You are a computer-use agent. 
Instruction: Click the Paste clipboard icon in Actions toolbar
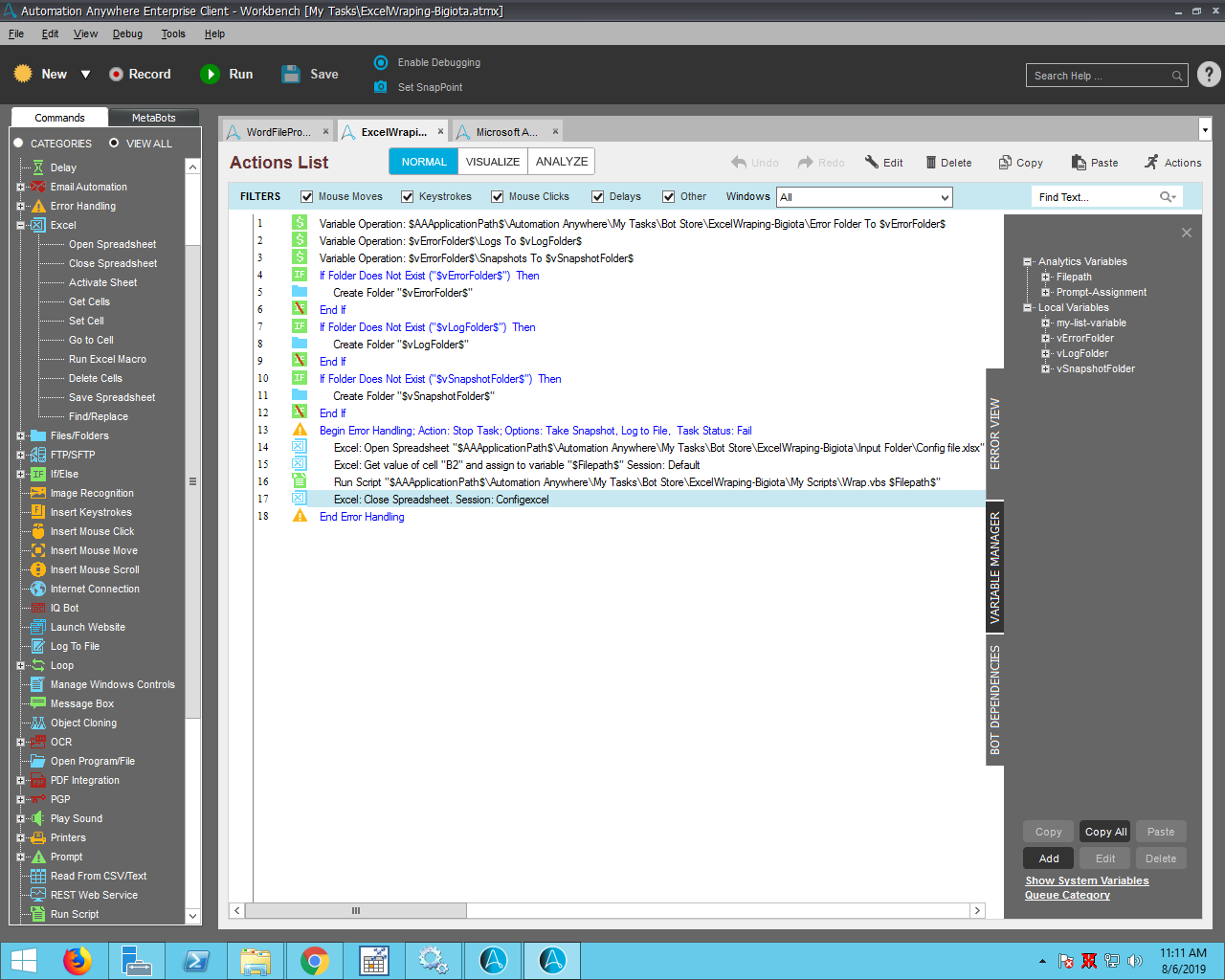click(x=1079, y=163)
